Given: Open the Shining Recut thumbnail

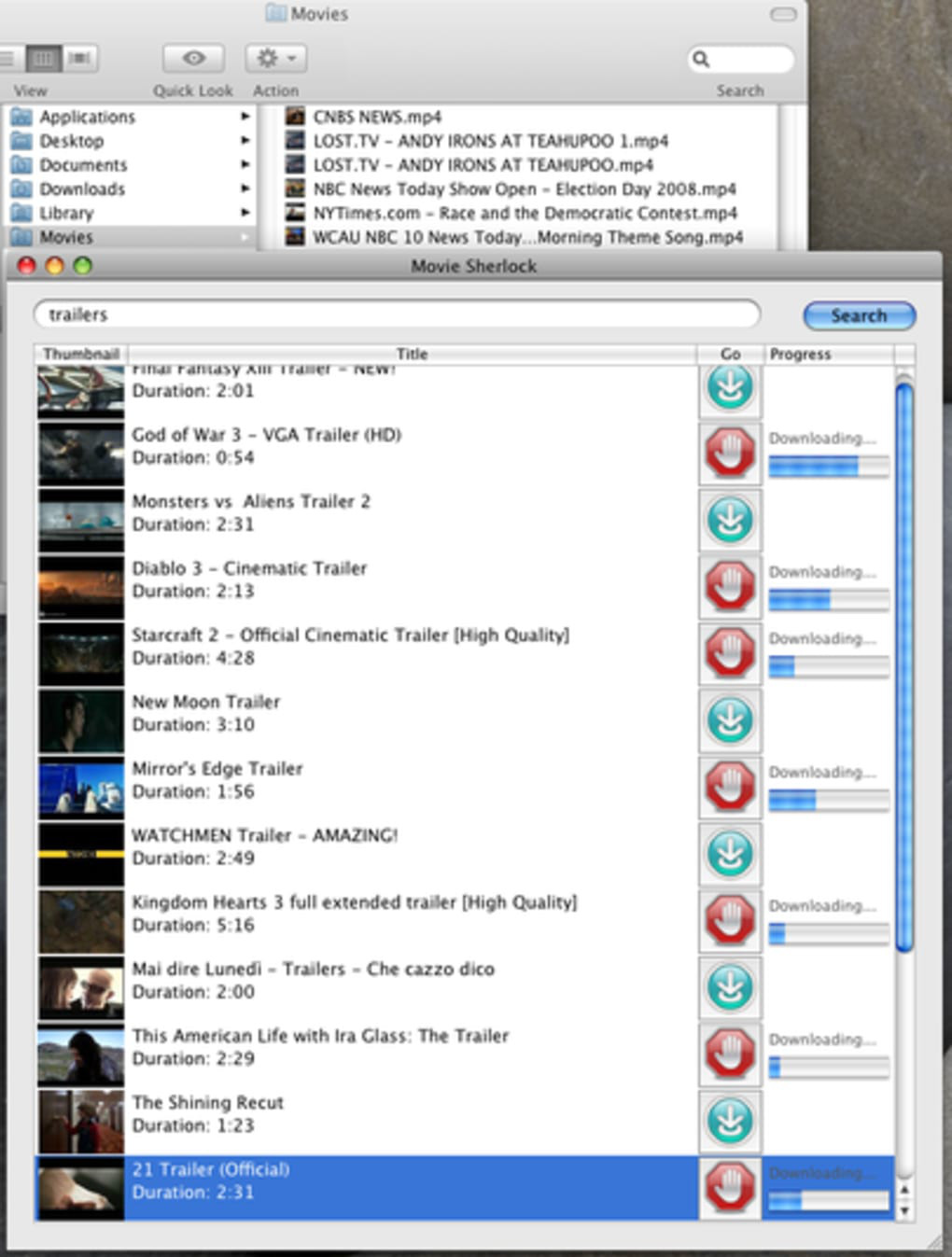Looking at the screenshot, I should pyautogui.click(x=81, y=1121).
